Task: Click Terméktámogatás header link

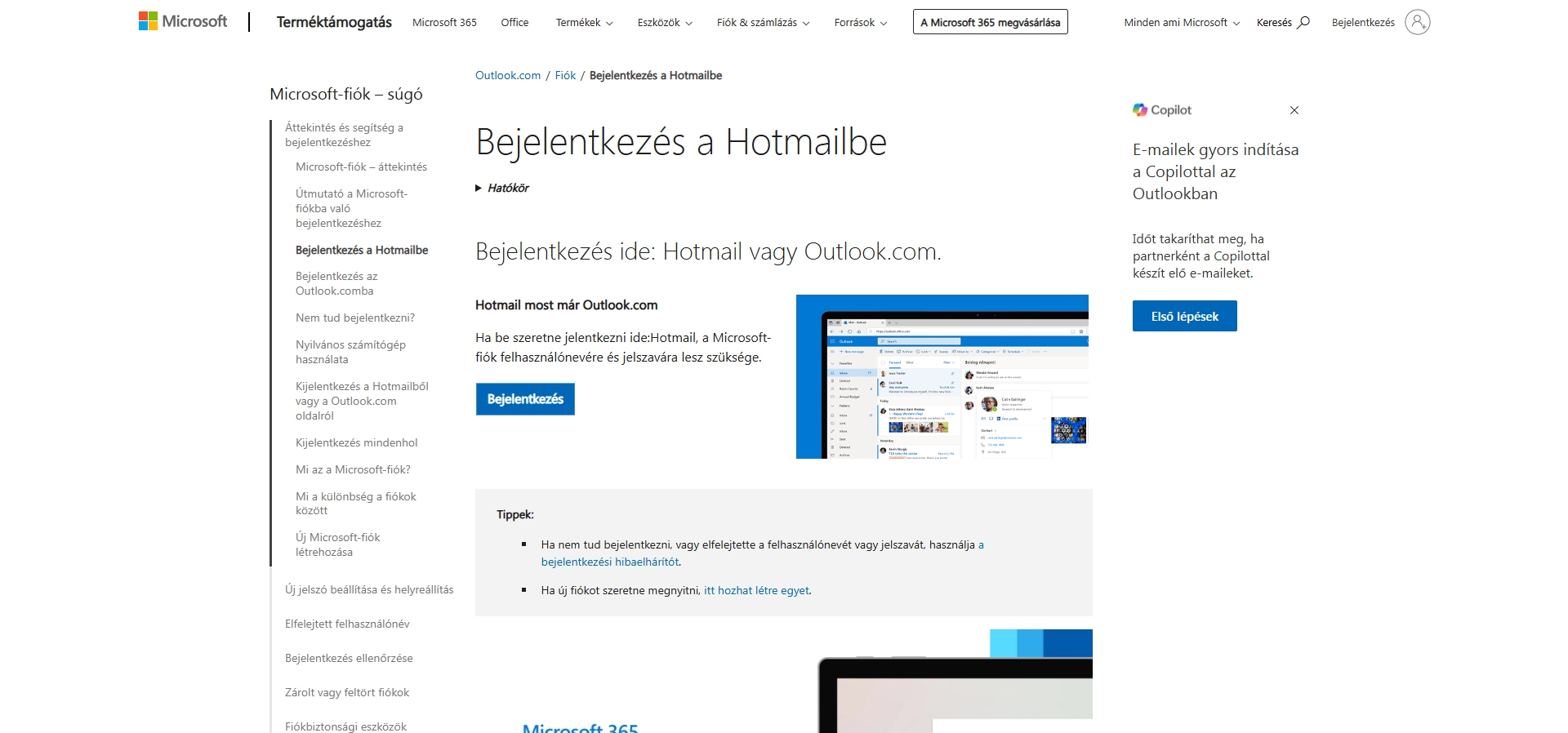Action: pos(334,22)
